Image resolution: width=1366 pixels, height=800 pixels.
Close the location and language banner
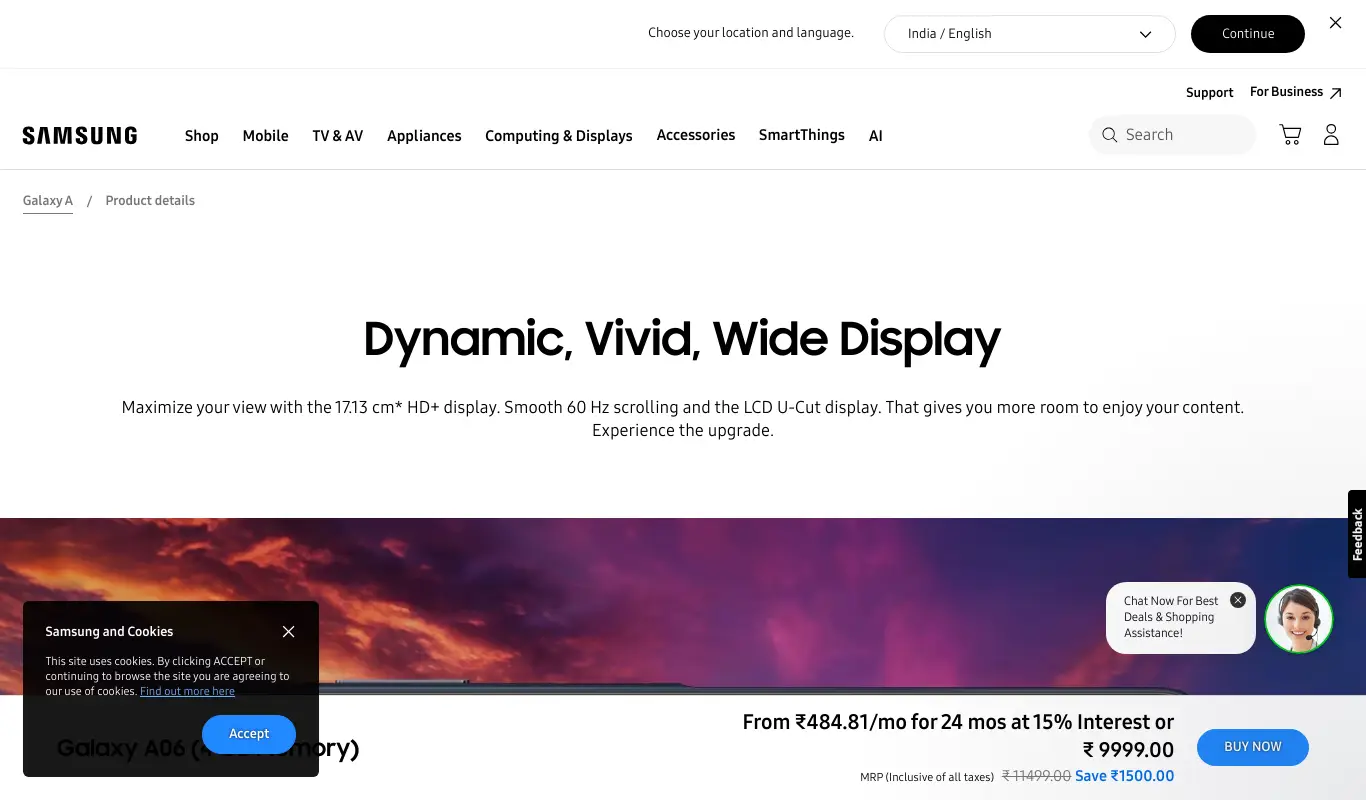[1335, 23]
